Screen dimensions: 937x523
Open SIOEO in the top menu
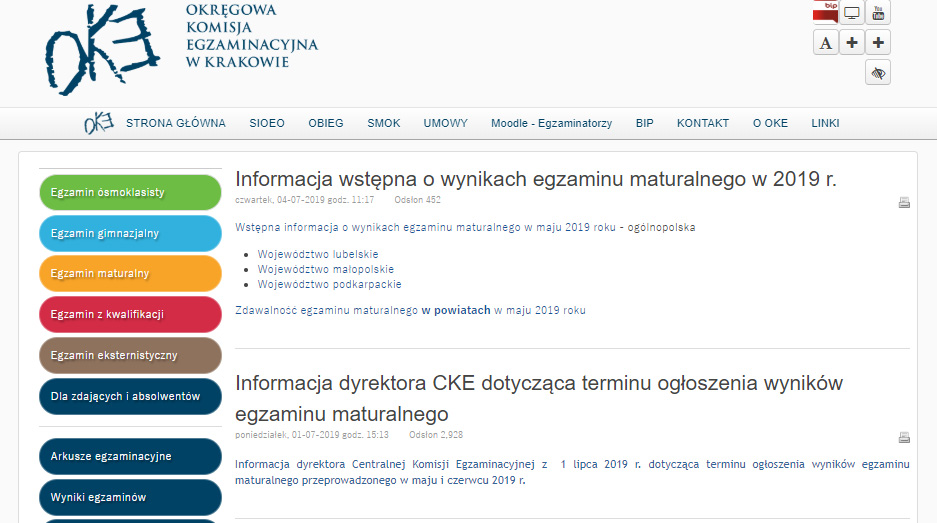coord(267,124)
